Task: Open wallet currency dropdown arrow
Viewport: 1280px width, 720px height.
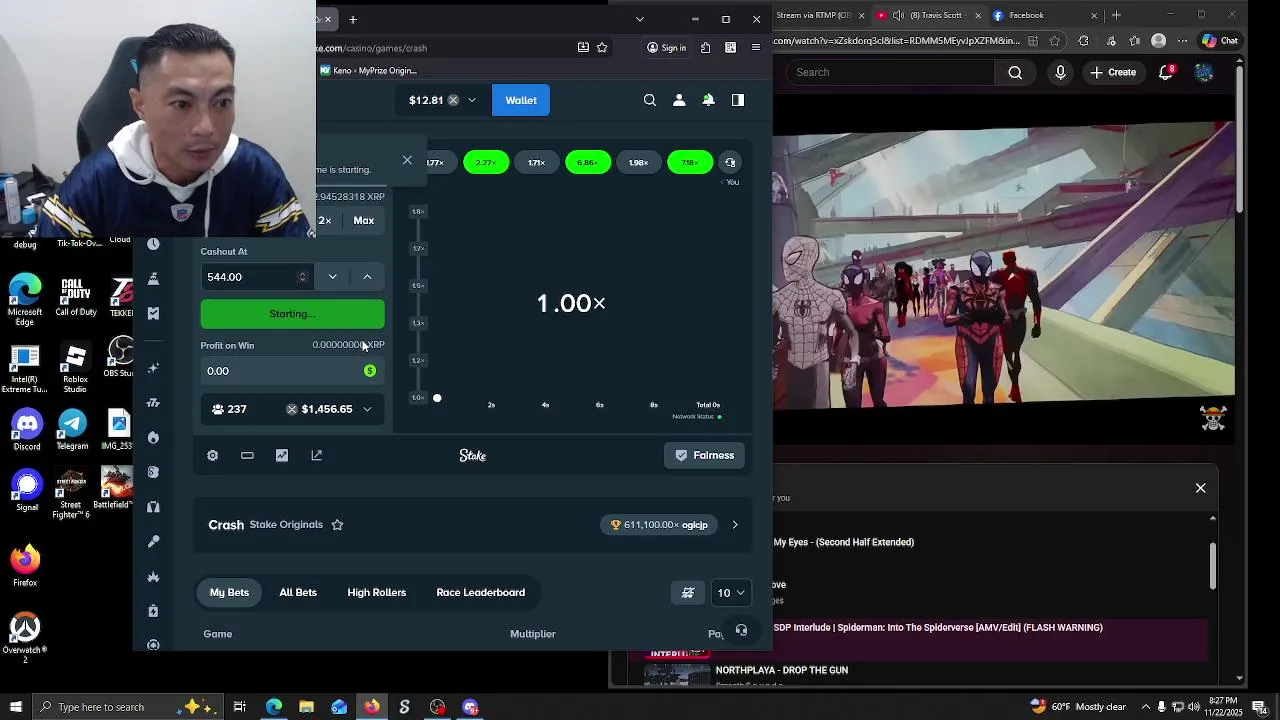Action: tap(472, 100)
